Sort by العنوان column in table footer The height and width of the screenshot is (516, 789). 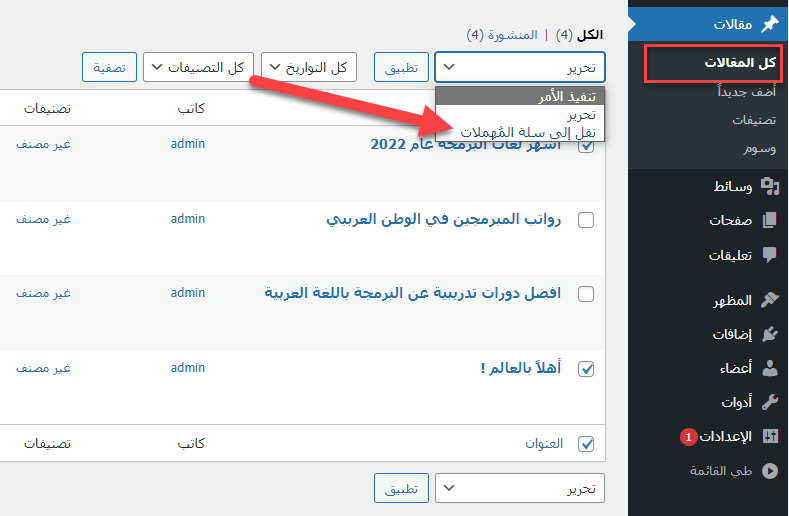point(544,444)
